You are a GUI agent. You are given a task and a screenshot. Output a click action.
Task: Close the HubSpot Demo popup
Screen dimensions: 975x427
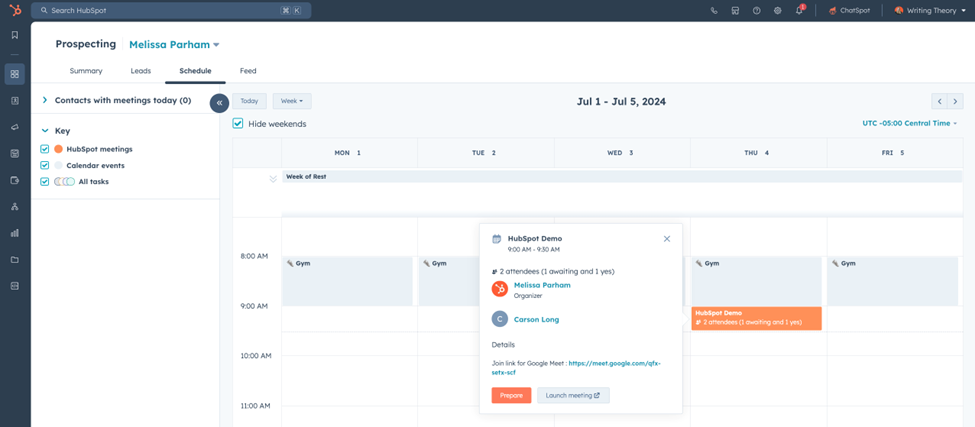tap(667, 239)
